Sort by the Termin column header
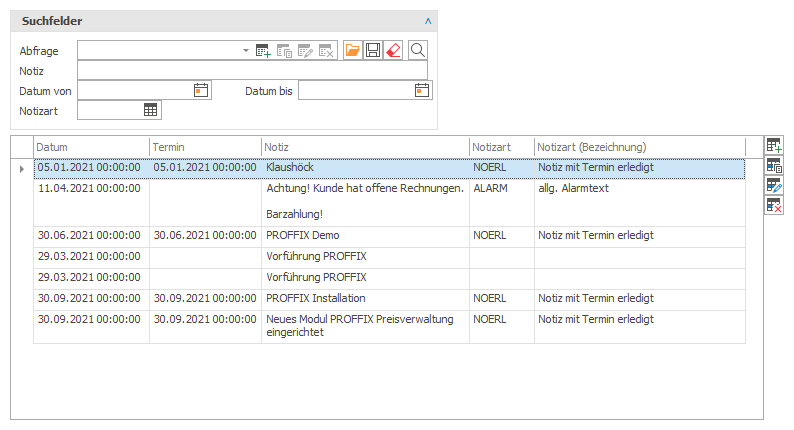794x430 pixels. [206, 147]
